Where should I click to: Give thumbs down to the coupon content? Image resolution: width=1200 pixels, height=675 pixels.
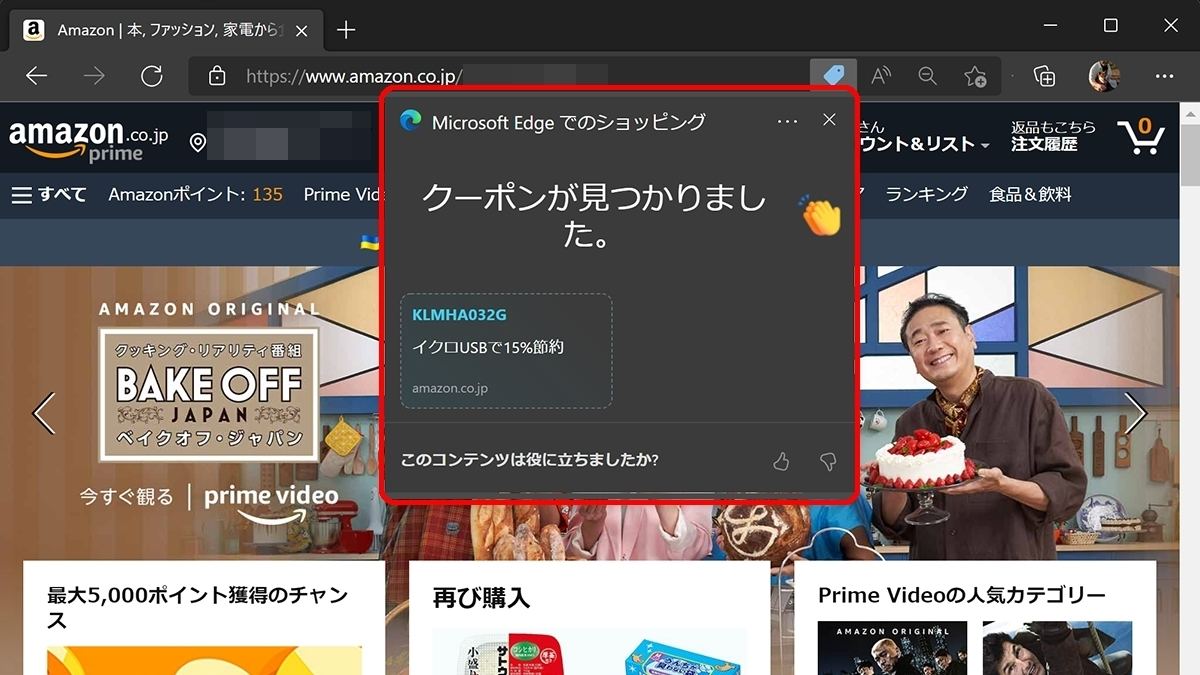tap(827, 461)
